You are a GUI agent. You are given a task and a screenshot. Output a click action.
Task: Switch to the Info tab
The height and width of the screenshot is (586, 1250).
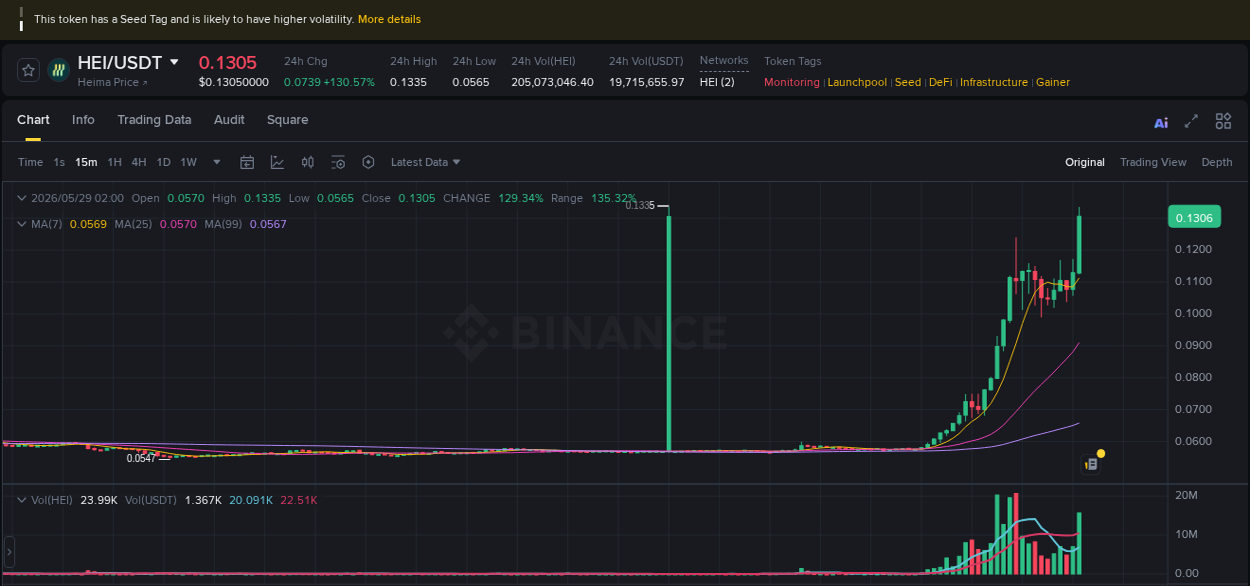(83, 120)
